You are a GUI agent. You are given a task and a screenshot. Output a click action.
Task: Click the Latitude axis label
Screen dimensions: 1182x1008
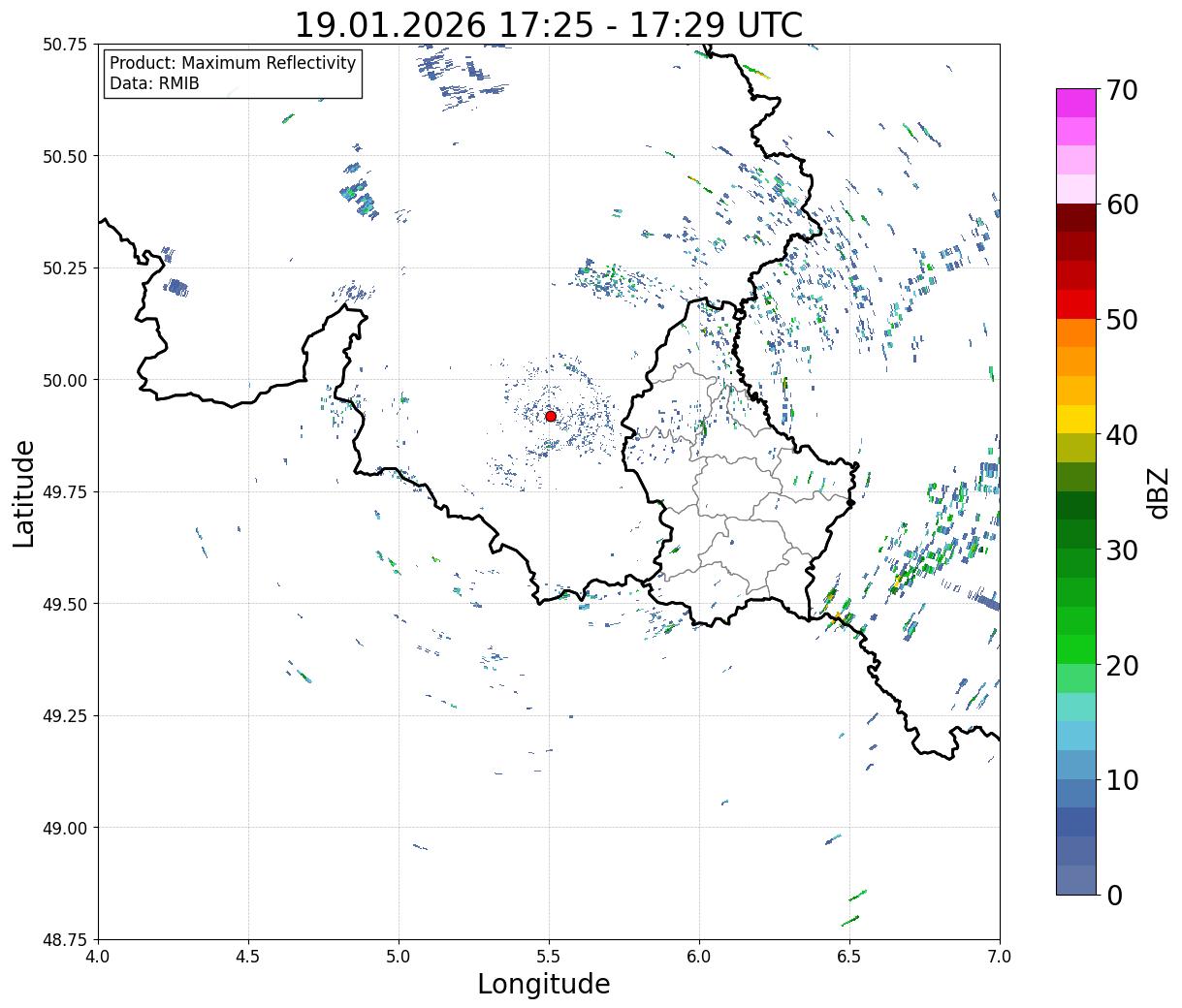(24, 492)
